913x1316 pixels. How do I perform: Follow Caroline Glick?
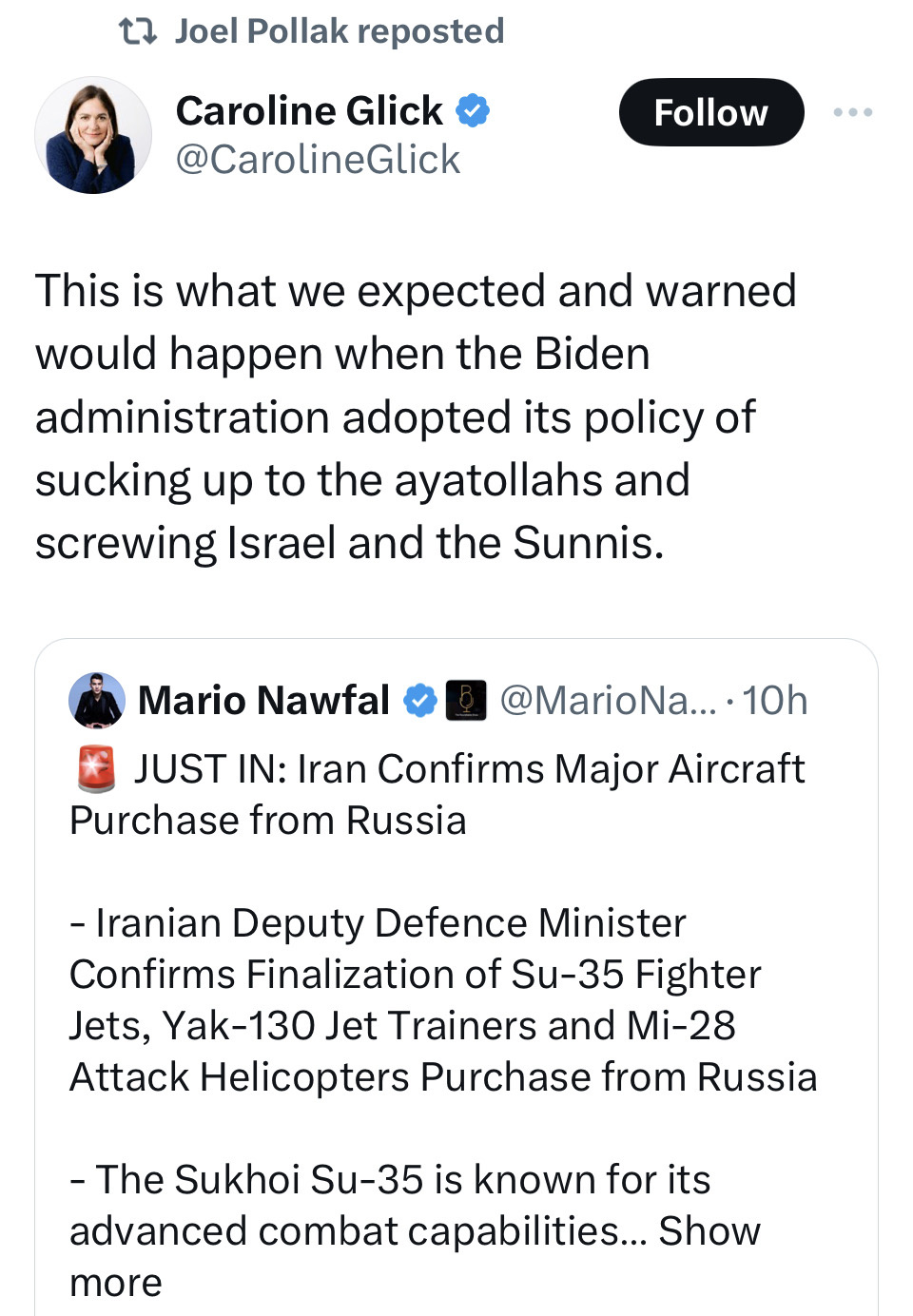pos(711,112)
